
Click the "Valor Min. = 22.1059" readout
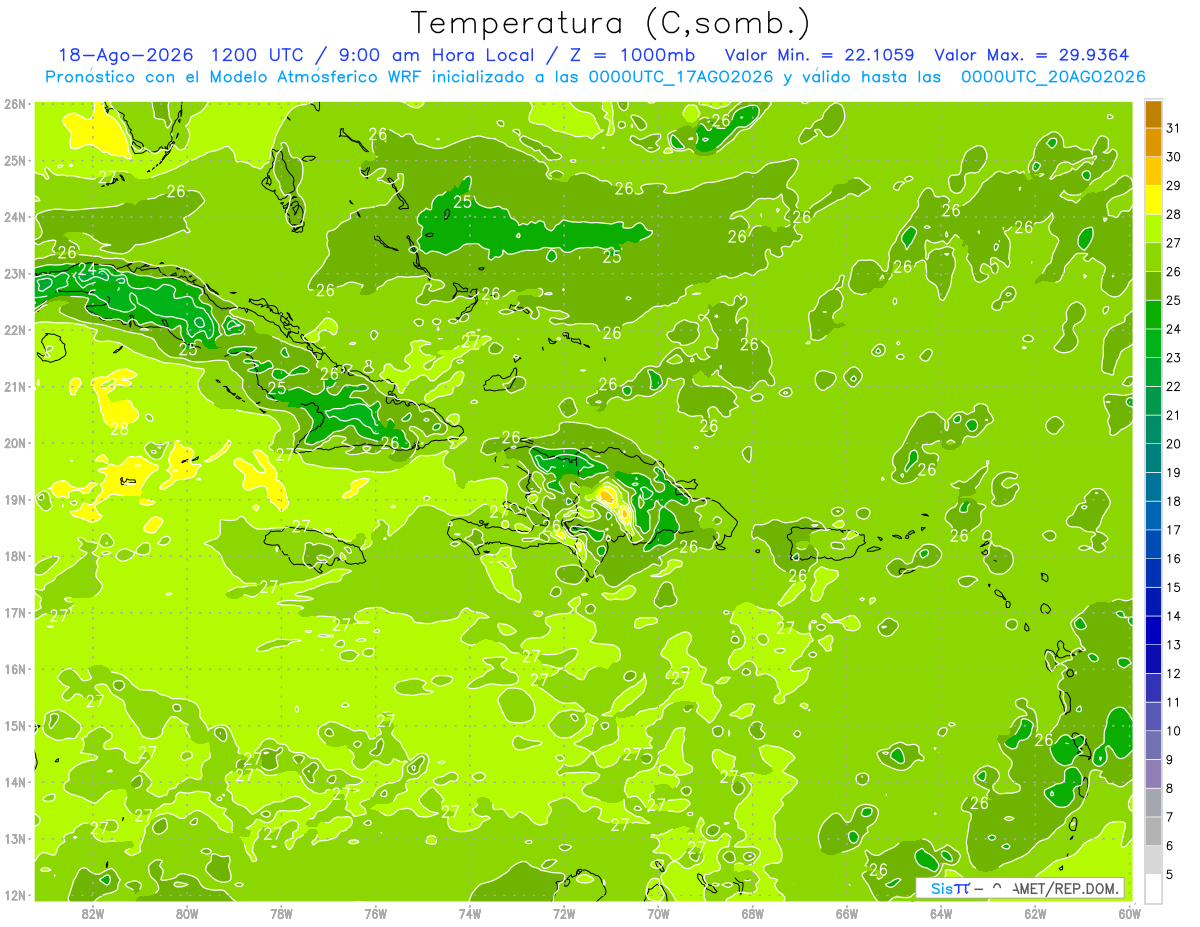pos(819,55)
